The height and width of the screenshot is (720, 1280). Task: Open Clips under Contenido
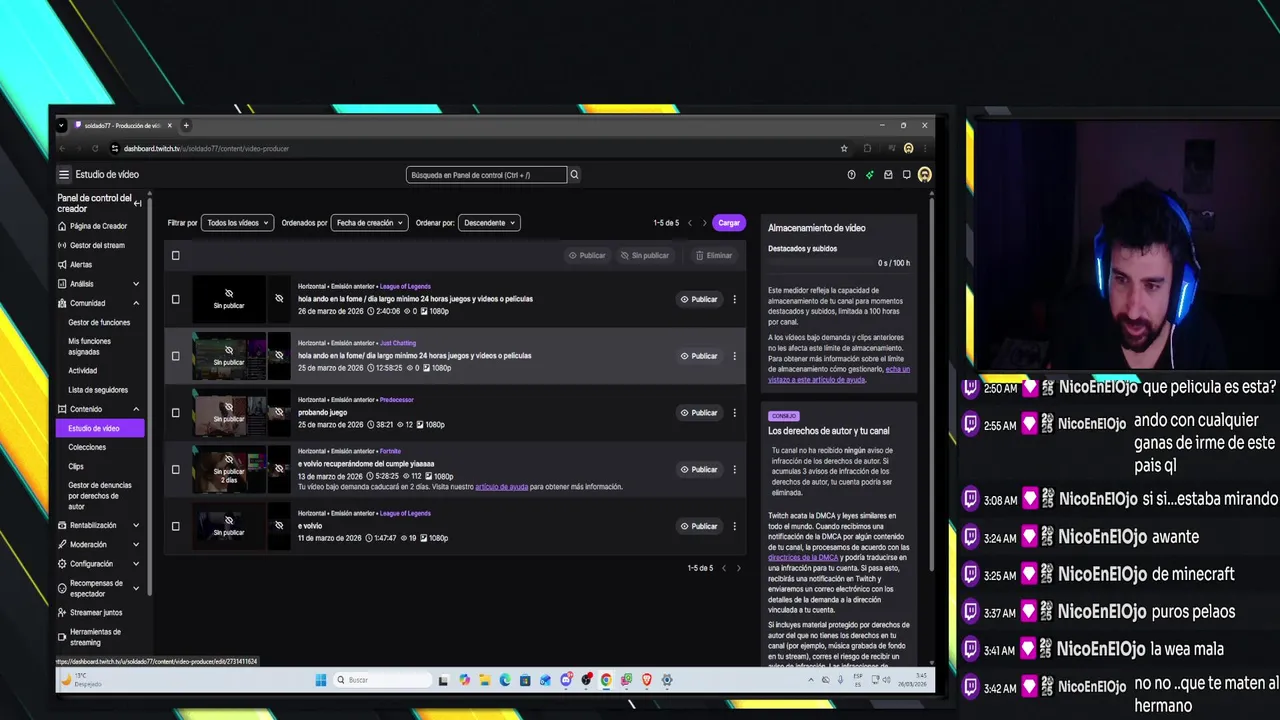[x=76, y=466]
